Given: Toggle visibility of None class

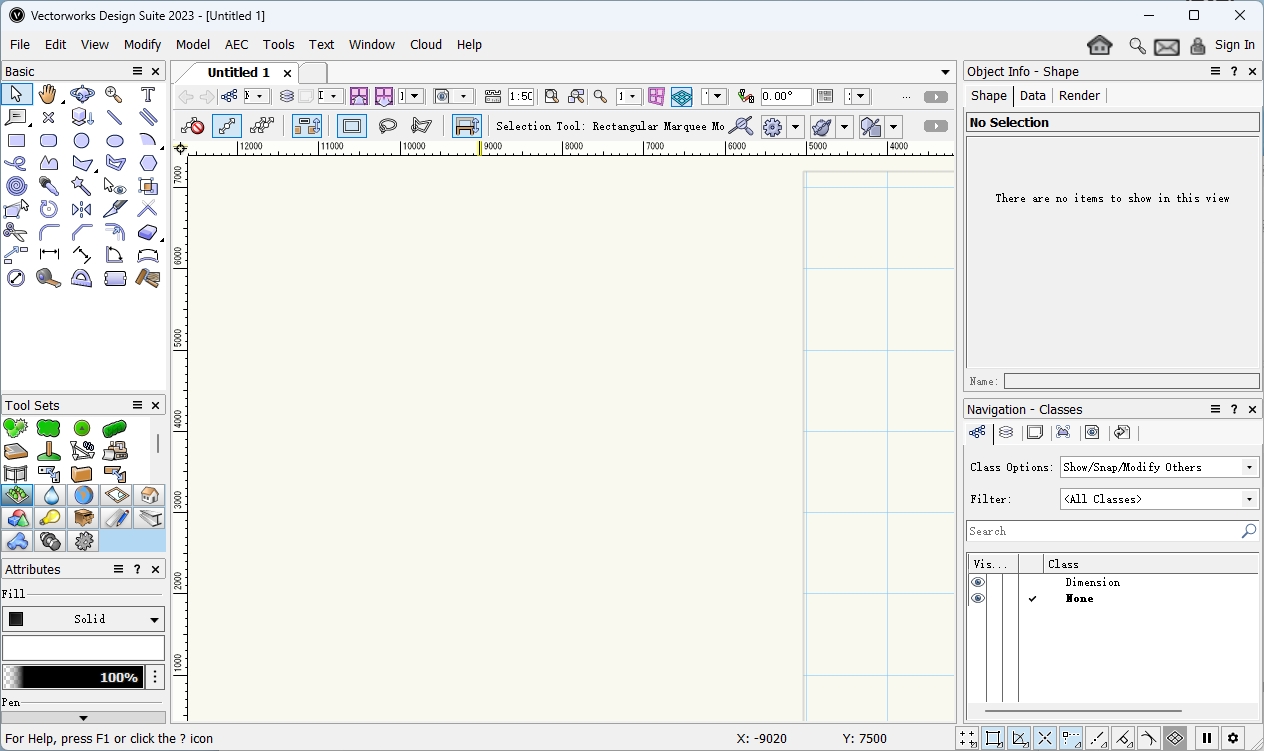Looking at the screenshot, I should tap(978, 598).
